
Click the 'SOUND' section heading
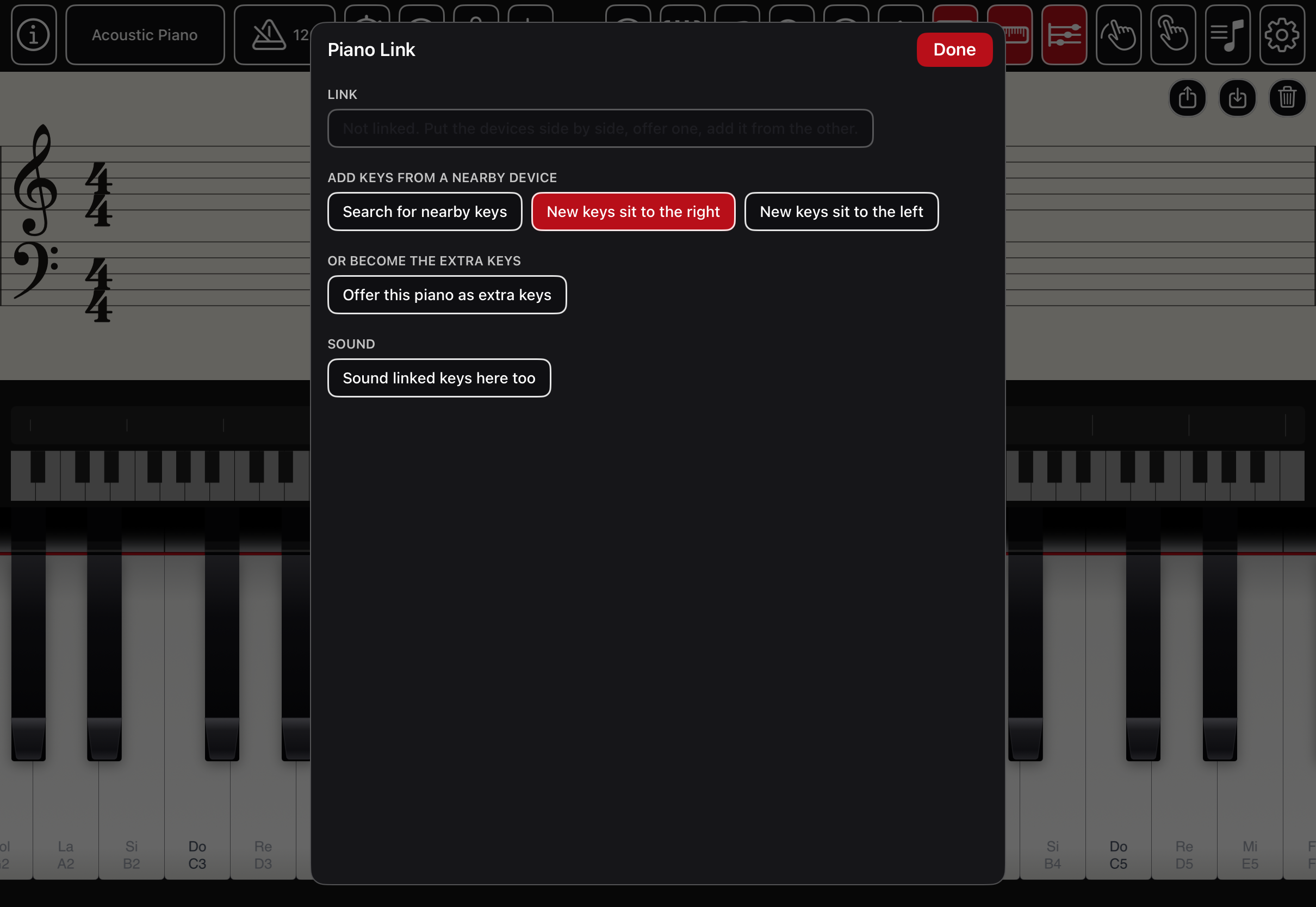(351, 344)
